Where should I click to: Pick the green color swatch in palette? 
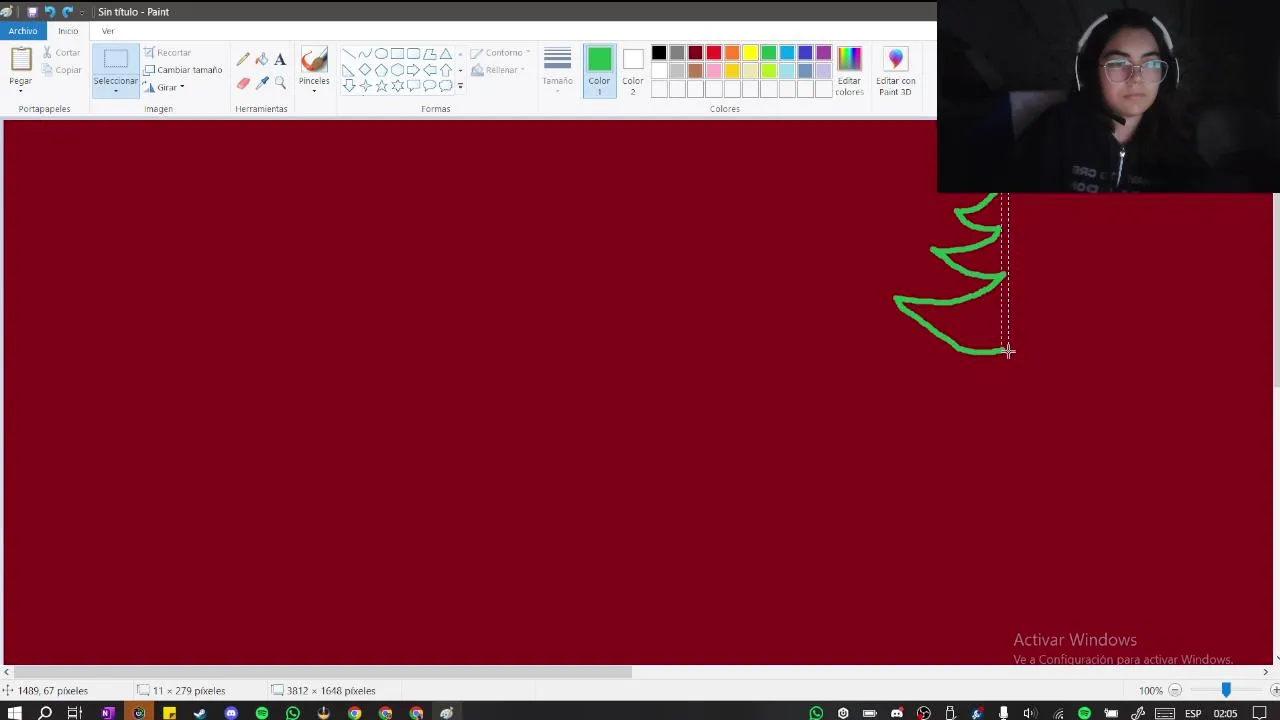tap(768, 53)
